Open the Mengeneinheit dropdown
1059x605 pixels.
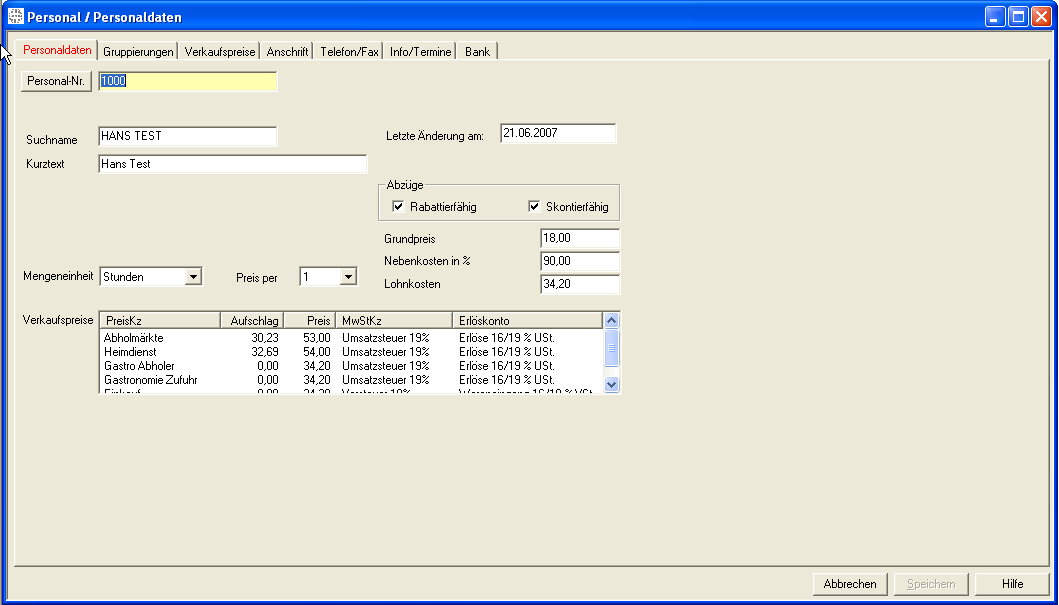[x=194, y=277]
